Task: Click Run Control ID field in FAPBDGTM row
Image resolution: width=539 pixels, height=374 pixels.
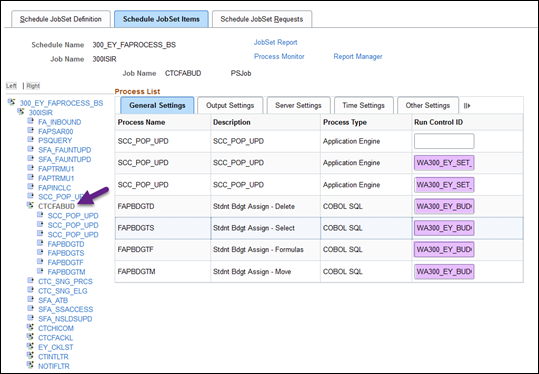Action: [444, 272]
